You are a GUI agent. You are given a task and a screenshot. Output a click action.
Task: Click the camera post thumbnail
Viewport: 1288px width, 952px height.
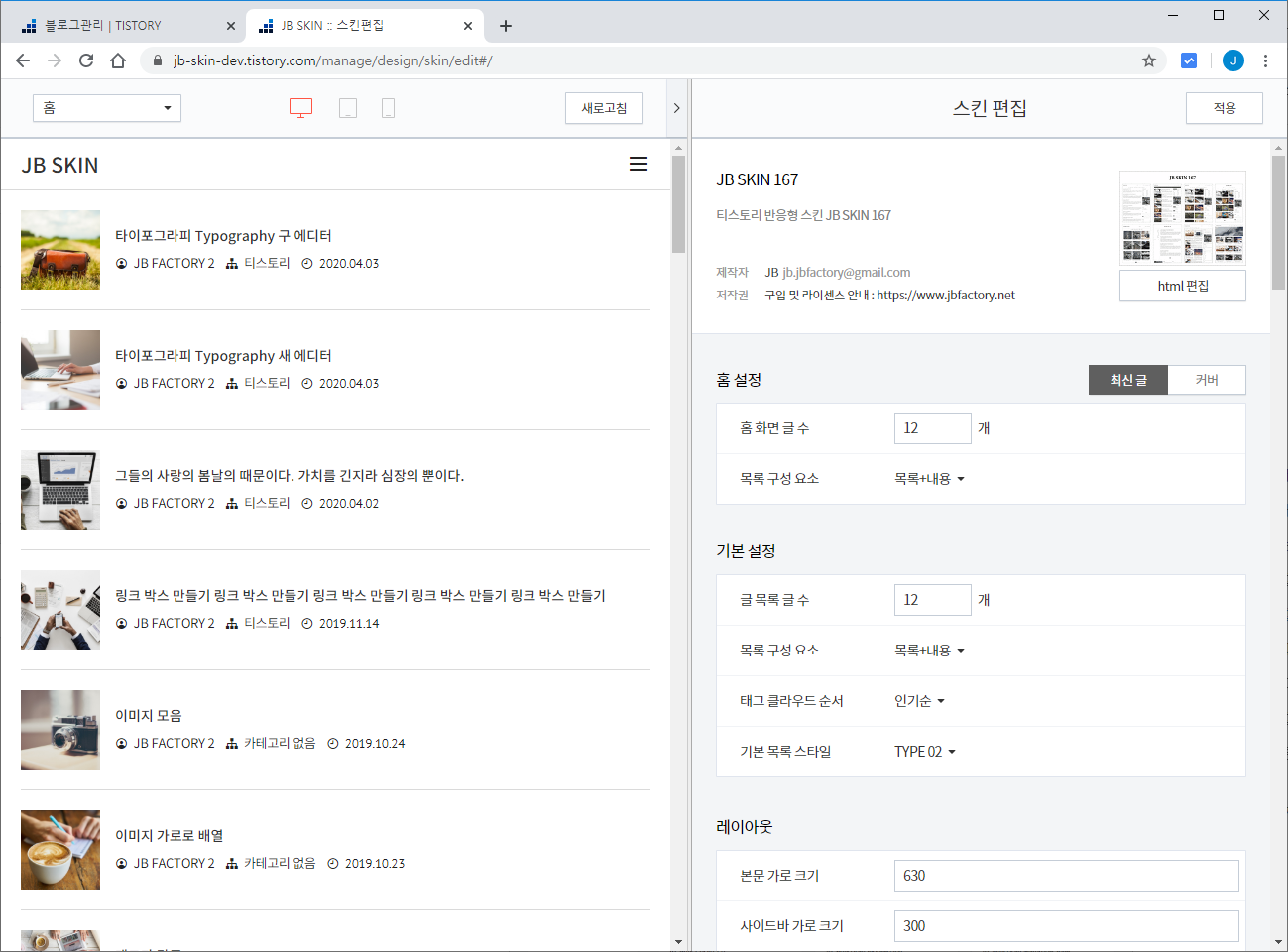[x=60, y=730]
